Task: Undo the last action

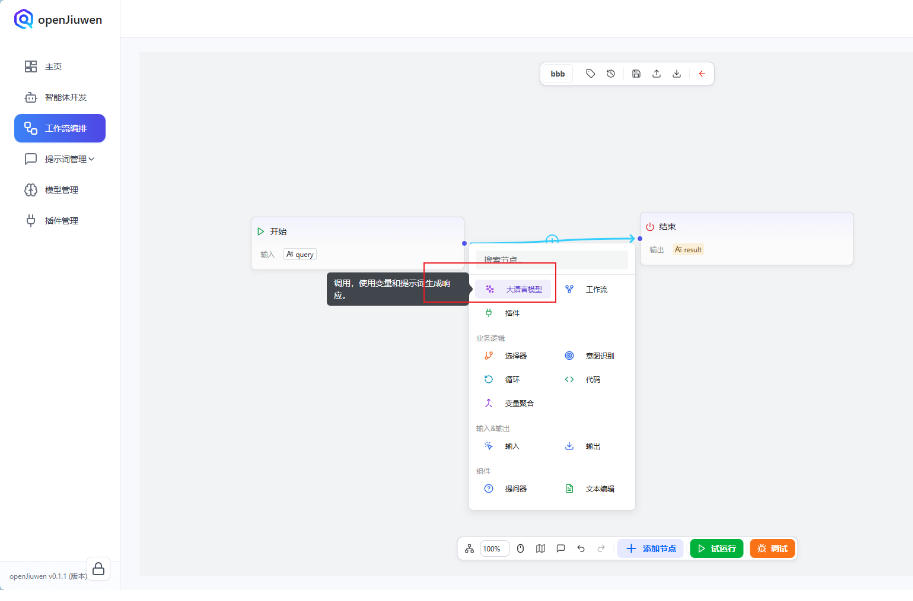Action: [x=581, y=549]
